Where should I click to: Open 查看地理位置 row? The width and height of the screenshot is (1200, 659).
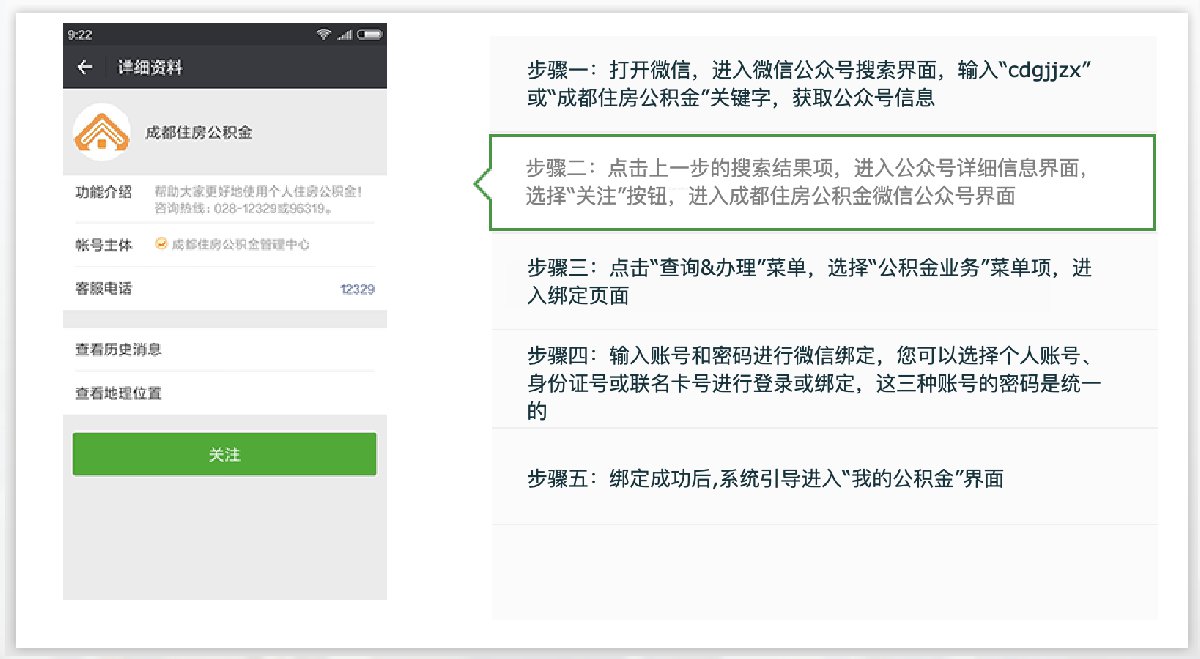[x=225, y=393]
